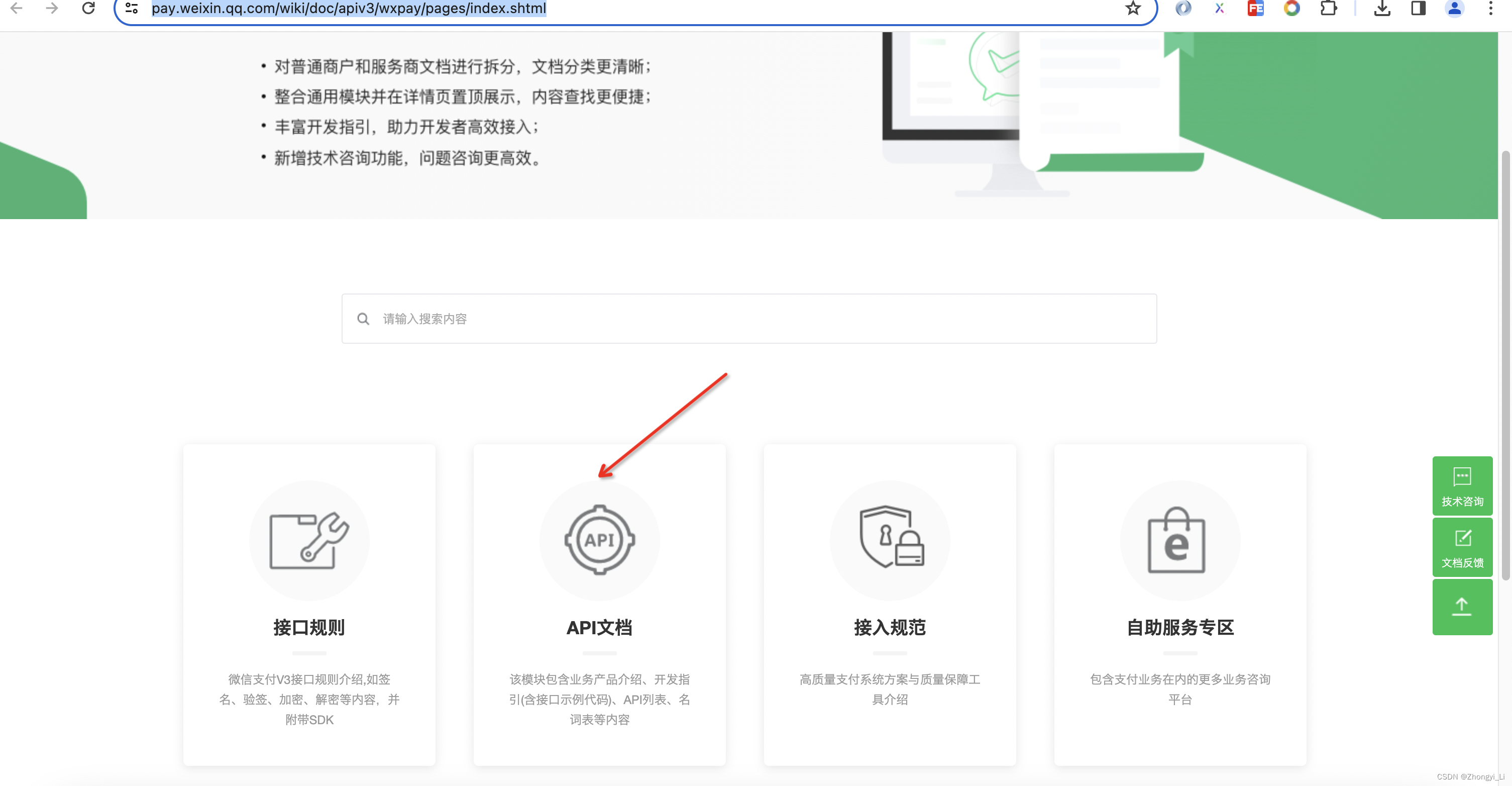Click the 接口规则 title
1512x786 pixels.
click(x=309, y=627)
